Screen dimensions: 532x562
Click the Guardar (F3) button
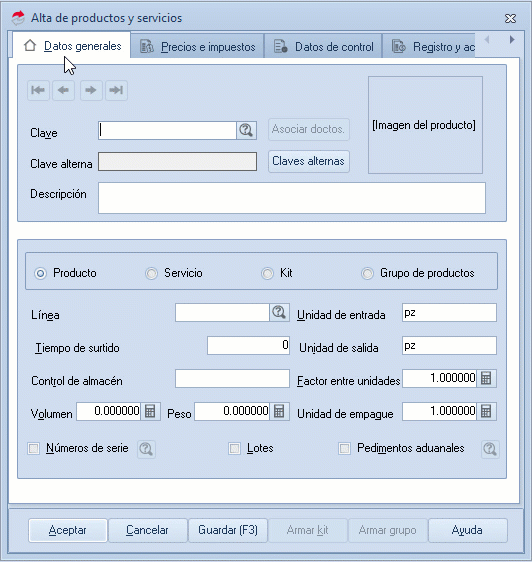(228, 530)
